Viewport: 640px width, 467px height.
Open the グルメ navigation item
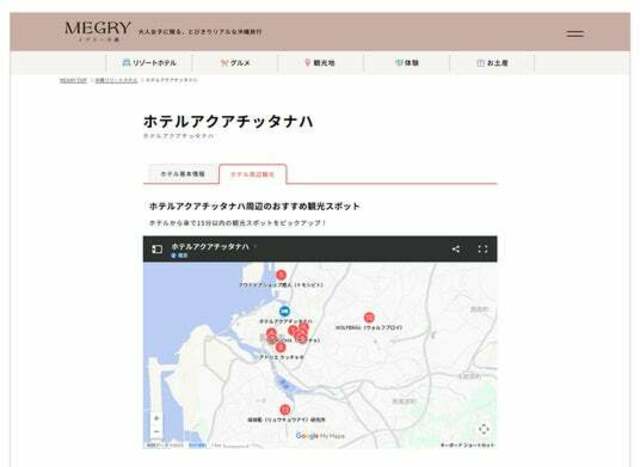coord(235,63)
